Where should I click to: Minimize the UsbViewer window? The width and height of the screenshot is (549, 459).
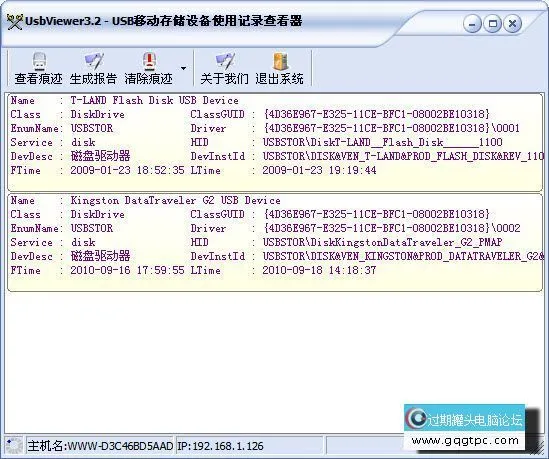click(x=472, y=24)
